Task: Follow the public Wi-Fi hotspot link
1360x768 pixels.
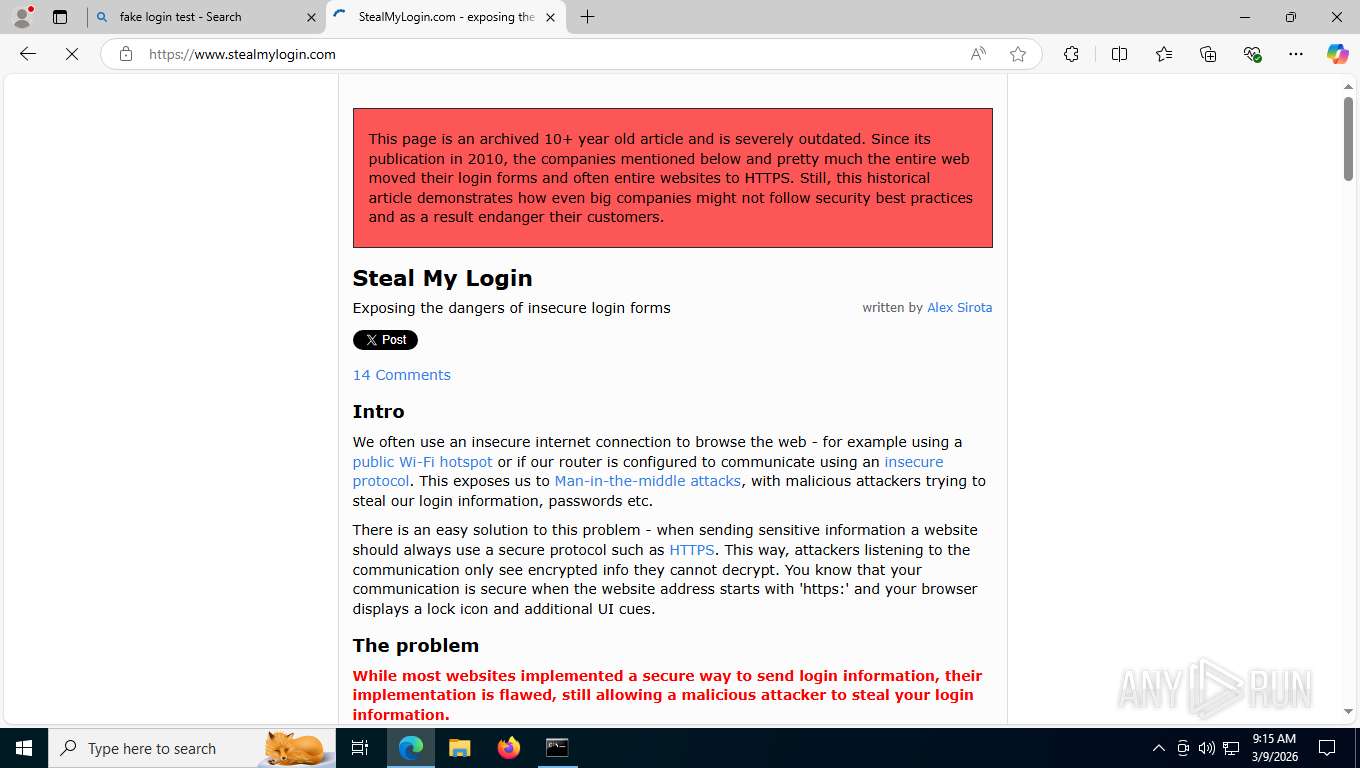Action: click(x=422, y=462)
